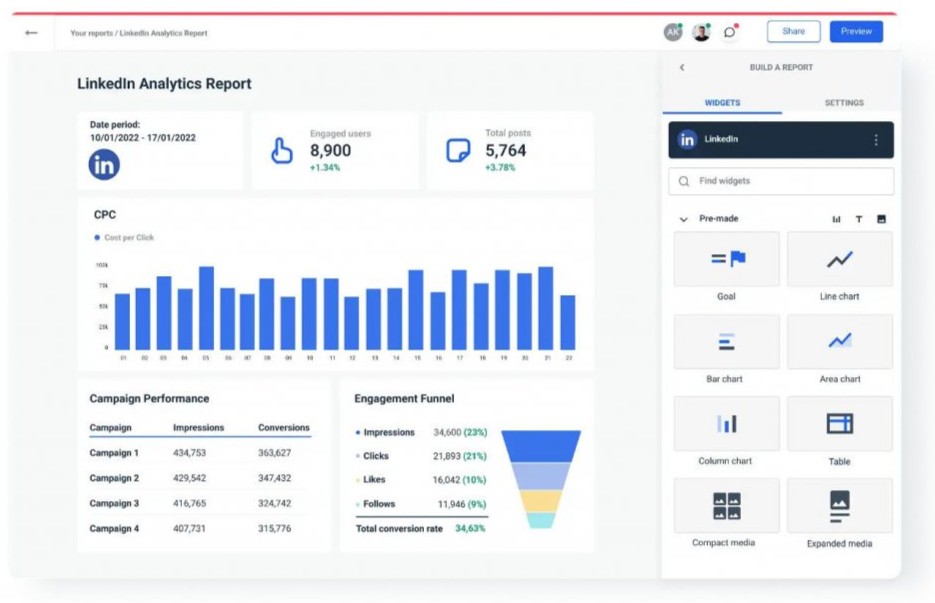Click the back arrow in top bar
The width and height of the screenshot is (935, 603).
click(31, 33)
